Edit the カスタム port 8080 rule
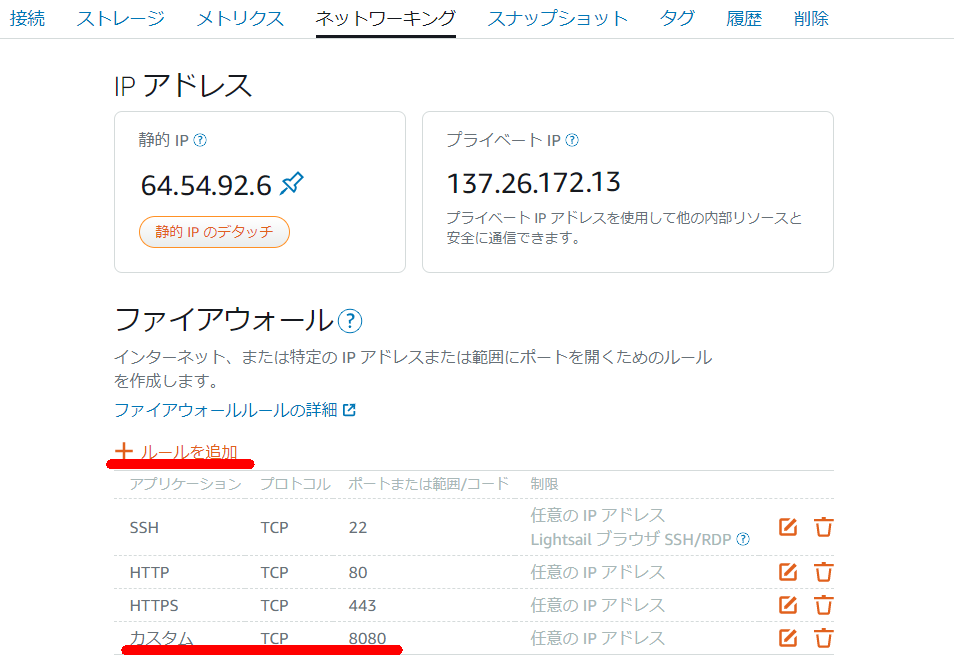 pos(788,637)
